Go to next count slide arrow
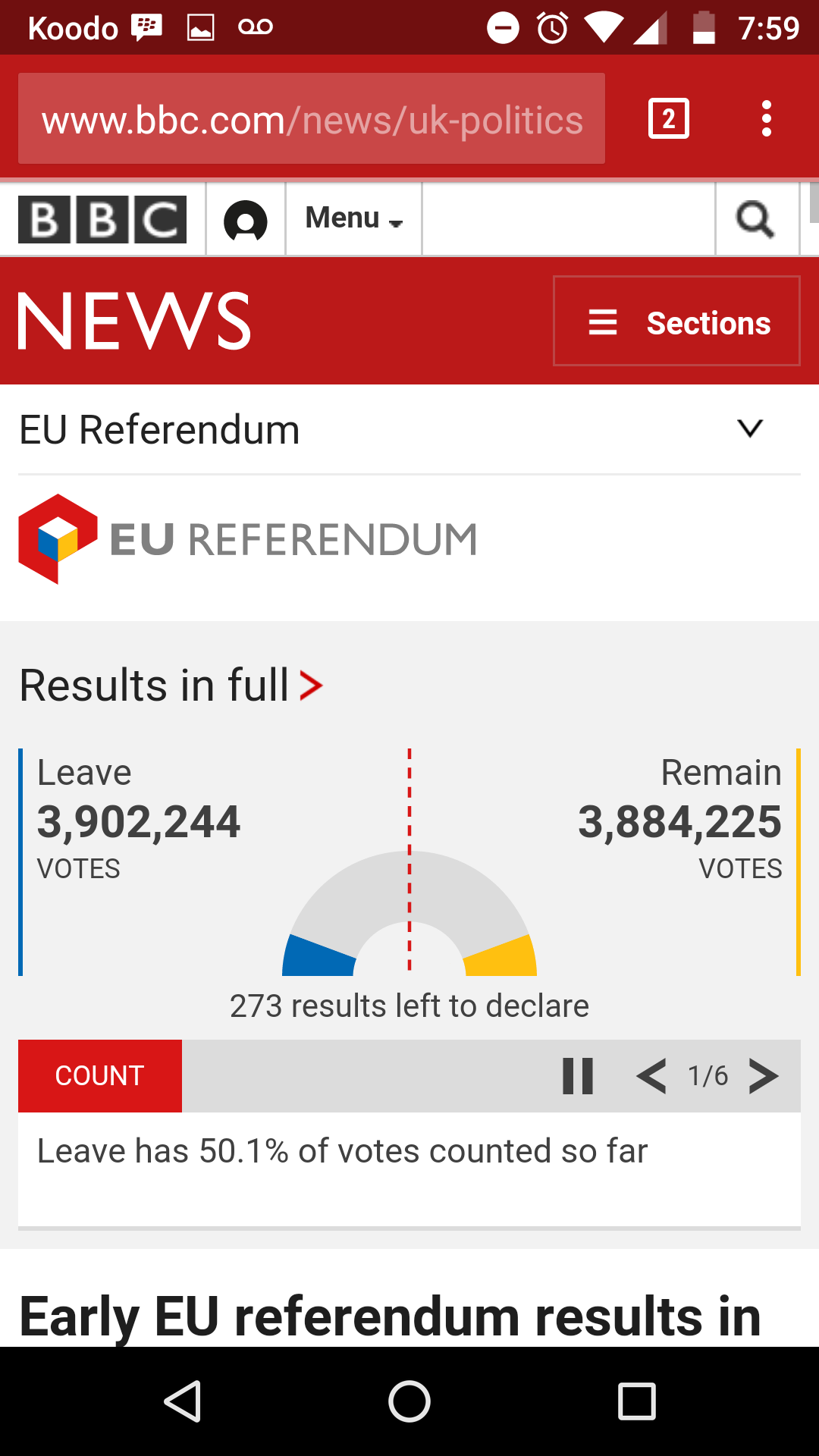This screenshot has height=1456, width=819. [x=764, y=1076]
